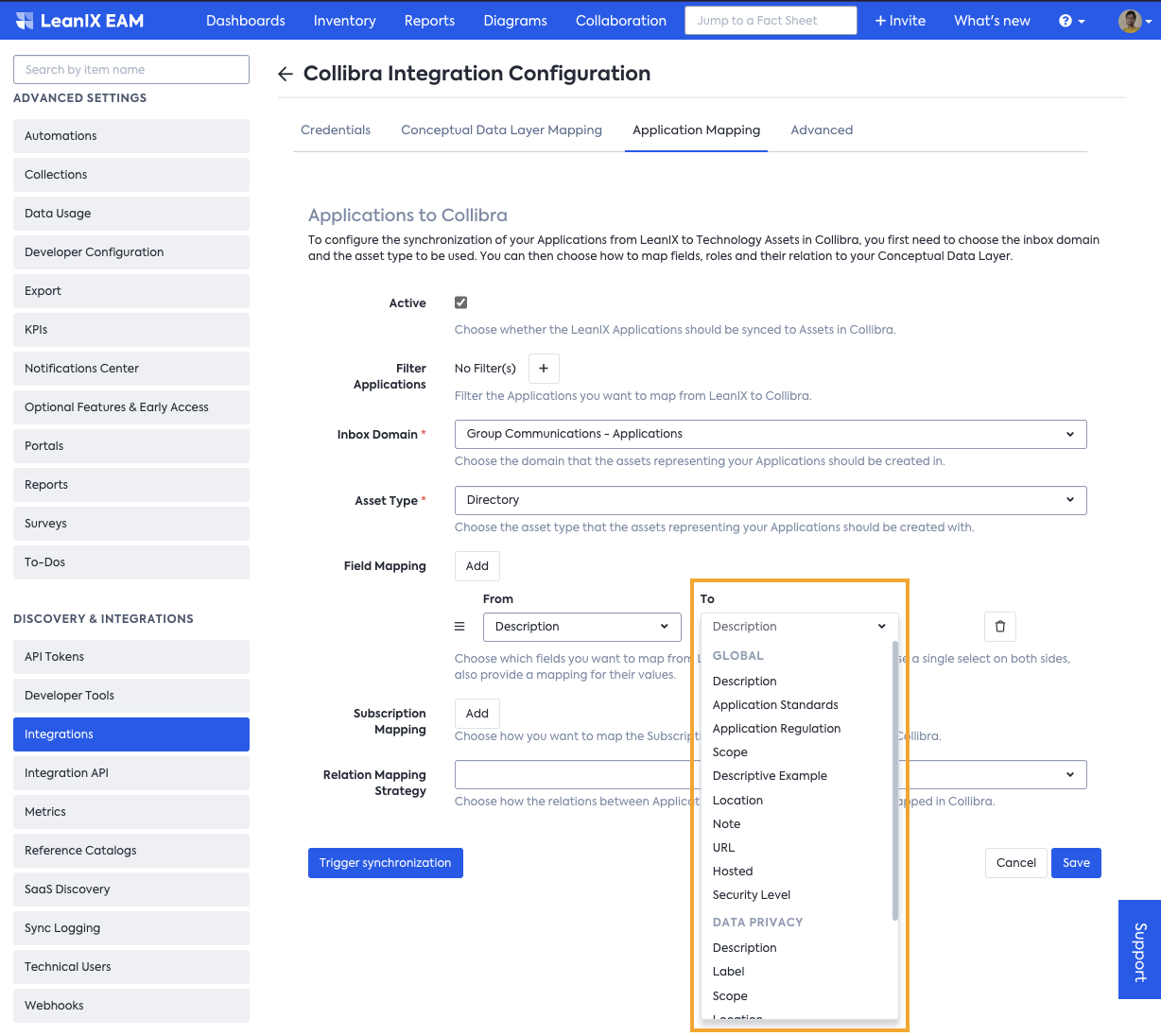The width and height of the screenshot is (1161, 1036).
Task: Open Surveys settings
Action: [x=131, y=524]
